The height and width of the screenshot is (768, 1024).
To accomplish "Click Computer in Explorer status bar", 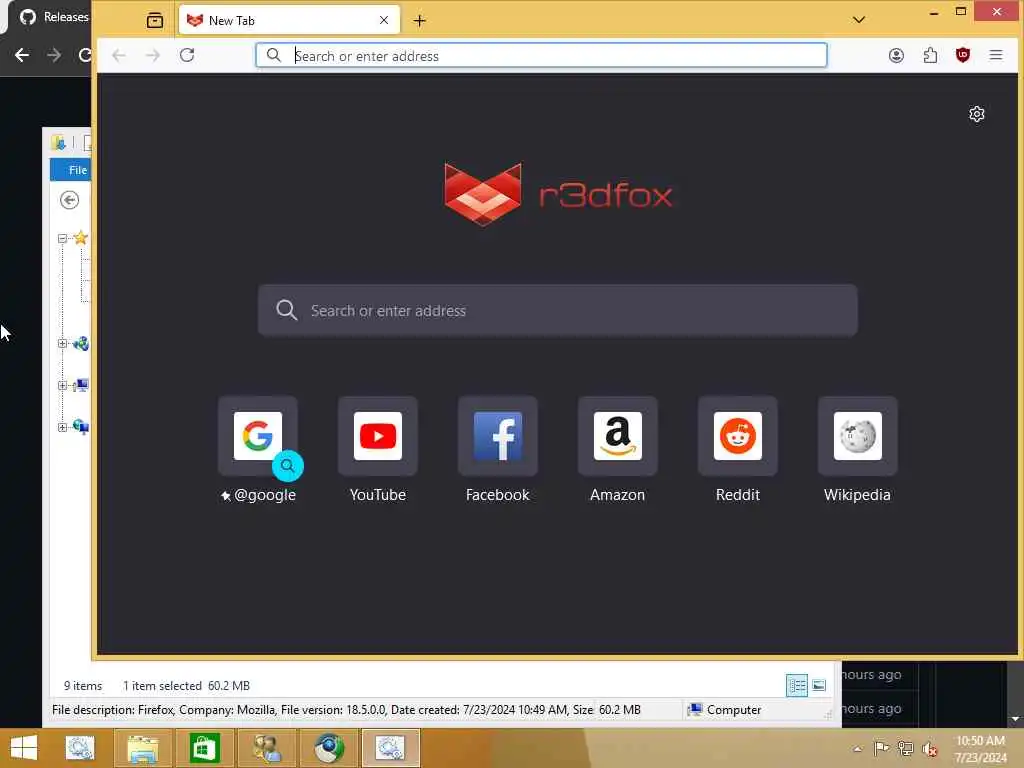I will click(x=725, y=710).
